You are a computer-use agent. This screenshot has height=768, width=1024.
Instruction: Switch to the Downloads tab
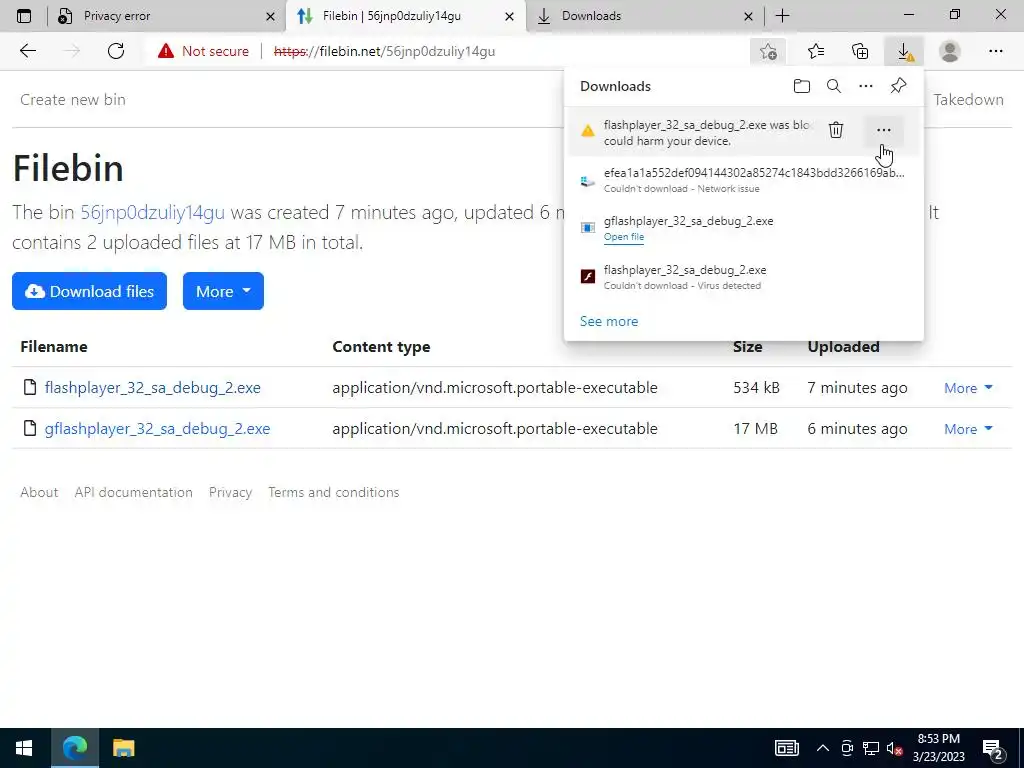point(643,16)
